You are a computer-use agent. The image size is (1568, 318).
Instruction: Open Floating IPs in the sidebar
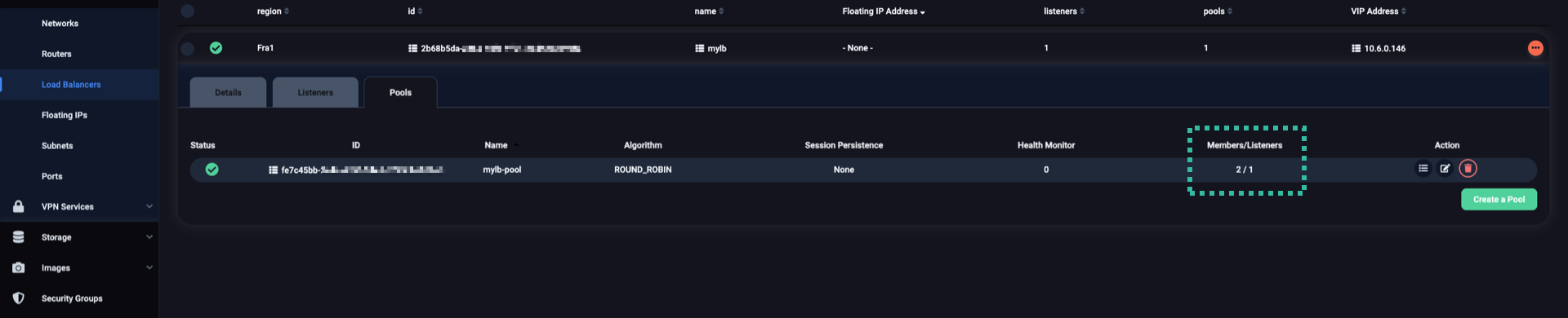pyautogui.click(x=65, y=115)
